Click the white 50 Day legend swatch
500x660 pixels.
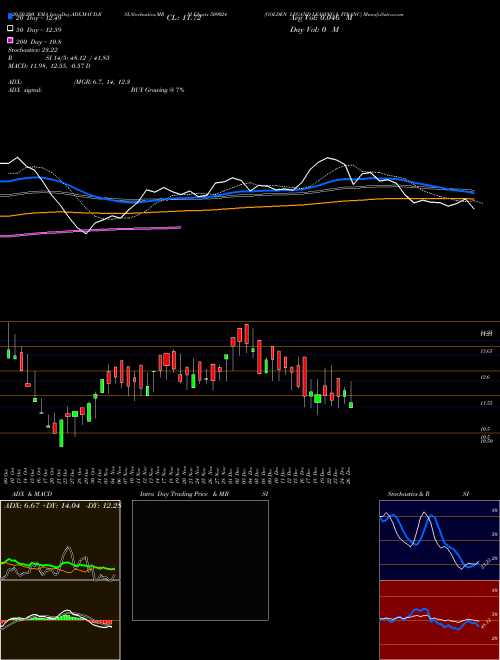10,29
